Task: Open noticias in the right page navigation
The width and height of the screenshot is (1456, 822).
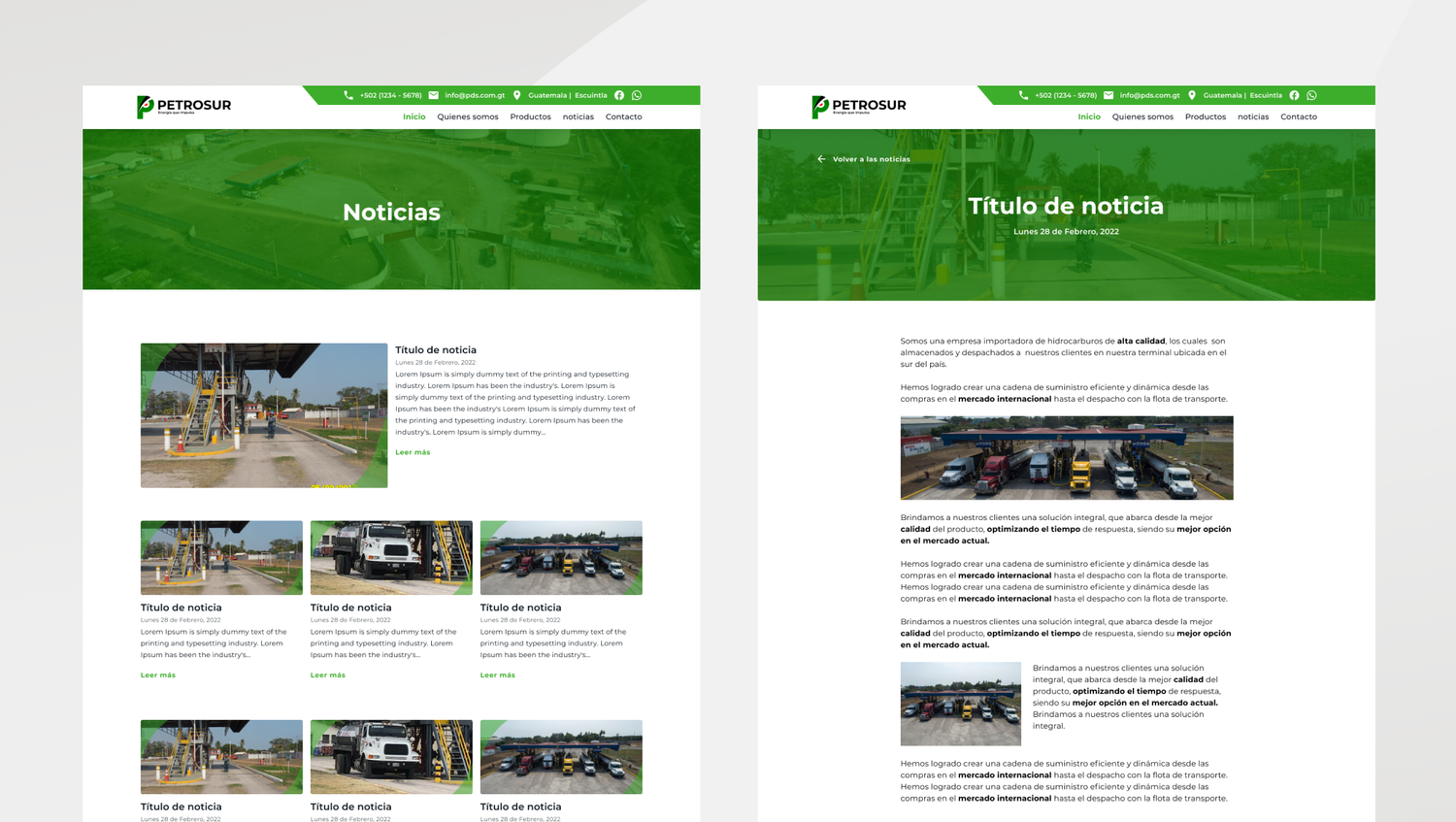Action: (x=1253, y=116)
